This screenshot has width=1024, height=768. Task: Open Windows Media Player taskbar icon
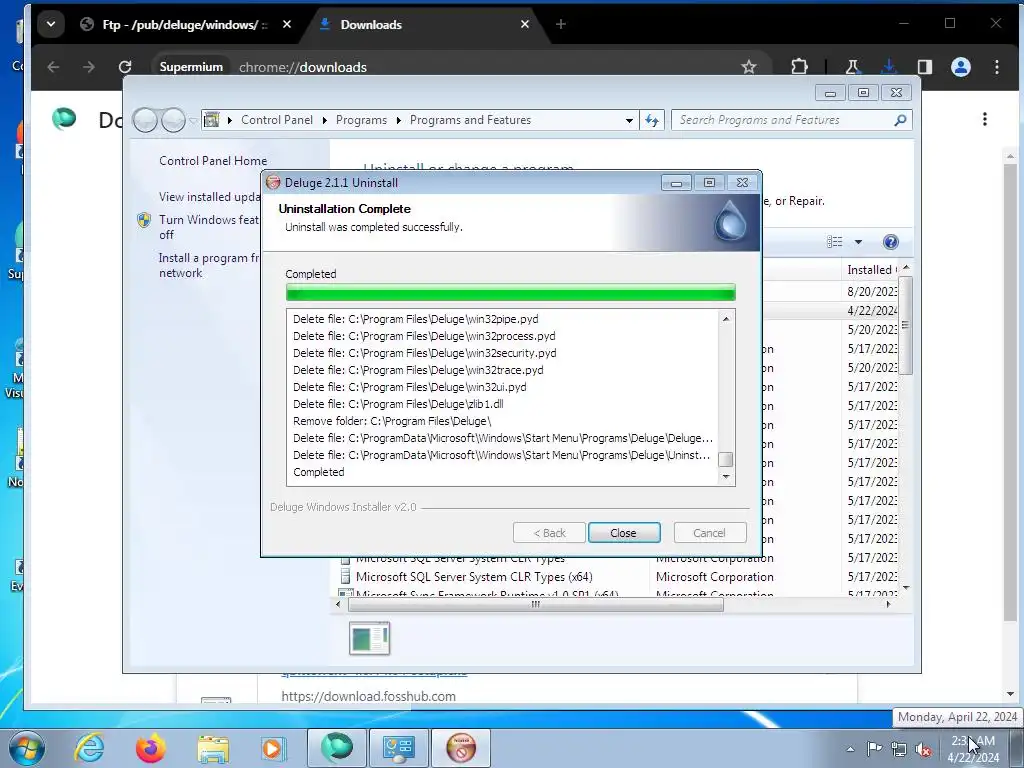pyautogui.click(x=273, y=748)
